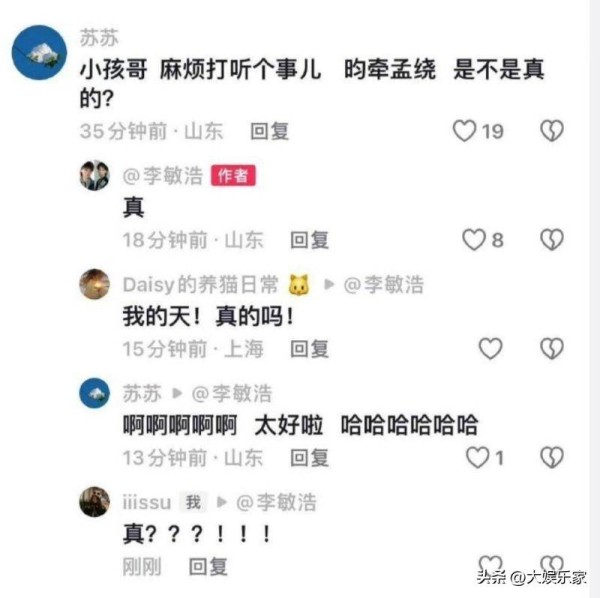
Task: Dislike 苏苏's 啊啊啊啊啊 reply
Action: click(x=551, y=458)
